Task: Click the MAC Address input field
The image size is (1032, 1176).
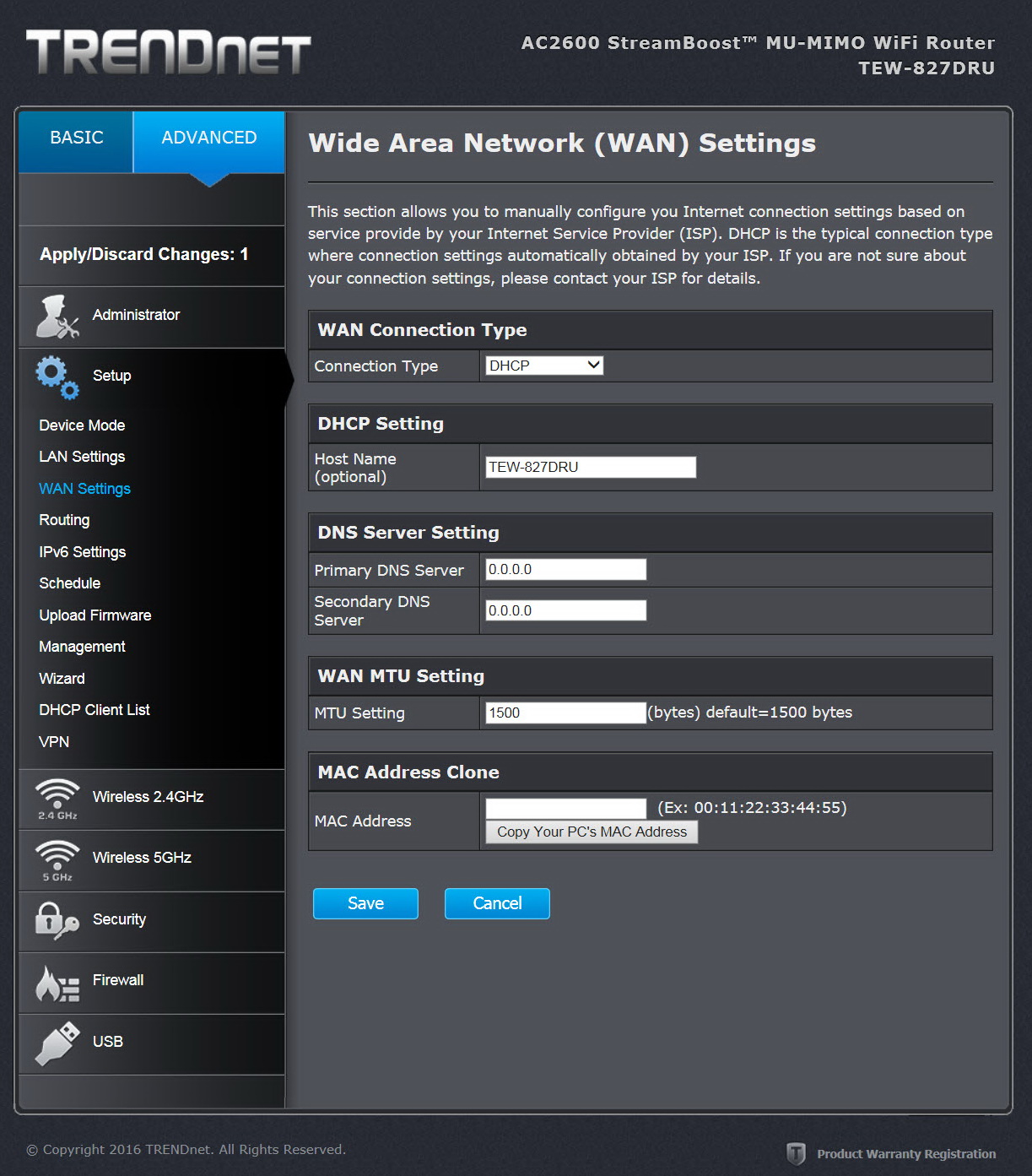Action: pyautogui.click(x=565, y=809)
